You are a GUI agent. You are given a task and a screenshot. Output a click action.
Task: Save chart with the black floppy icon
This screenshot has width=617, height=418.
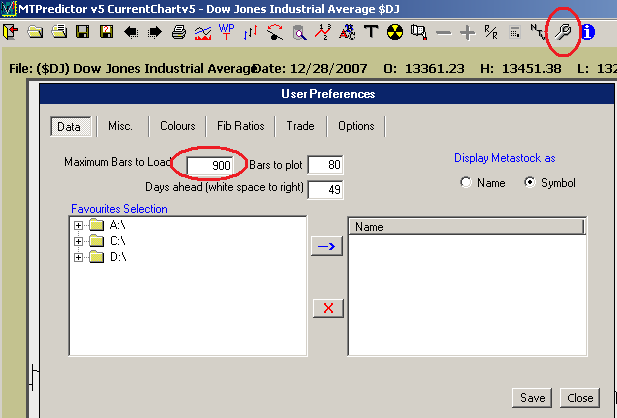83,32
